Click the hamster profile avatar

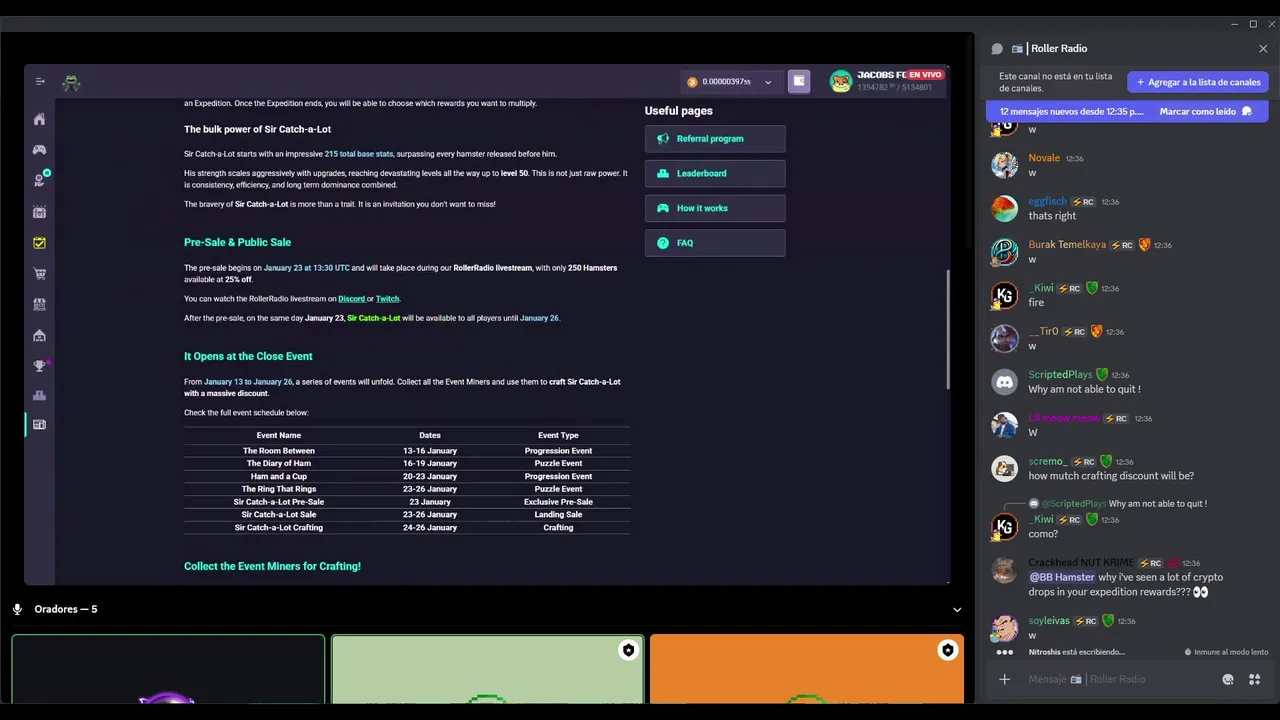(x=841, y=82)
